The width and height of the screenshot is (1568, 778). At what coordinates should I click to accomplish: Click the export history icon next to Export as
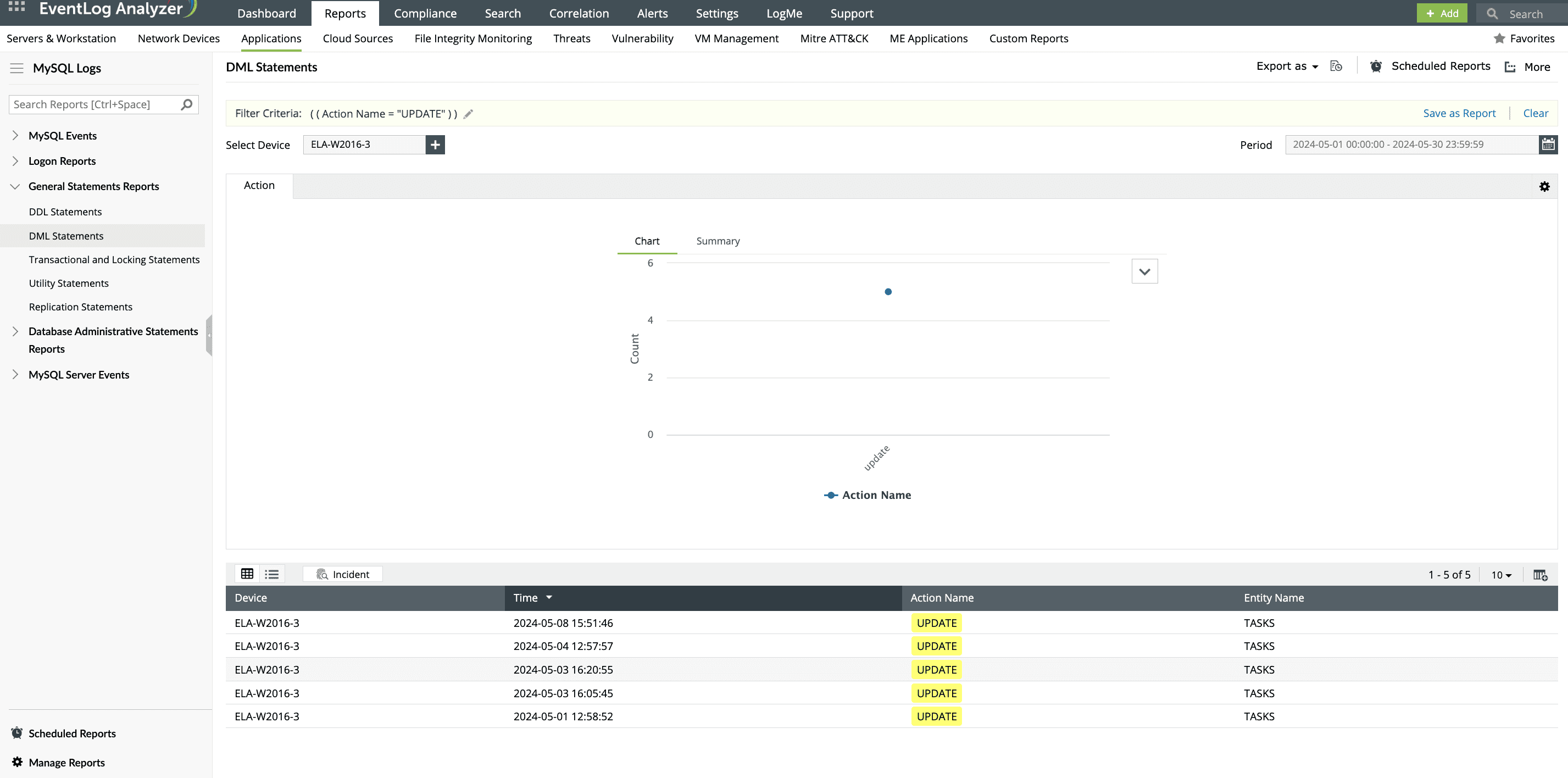point(1336,66)
